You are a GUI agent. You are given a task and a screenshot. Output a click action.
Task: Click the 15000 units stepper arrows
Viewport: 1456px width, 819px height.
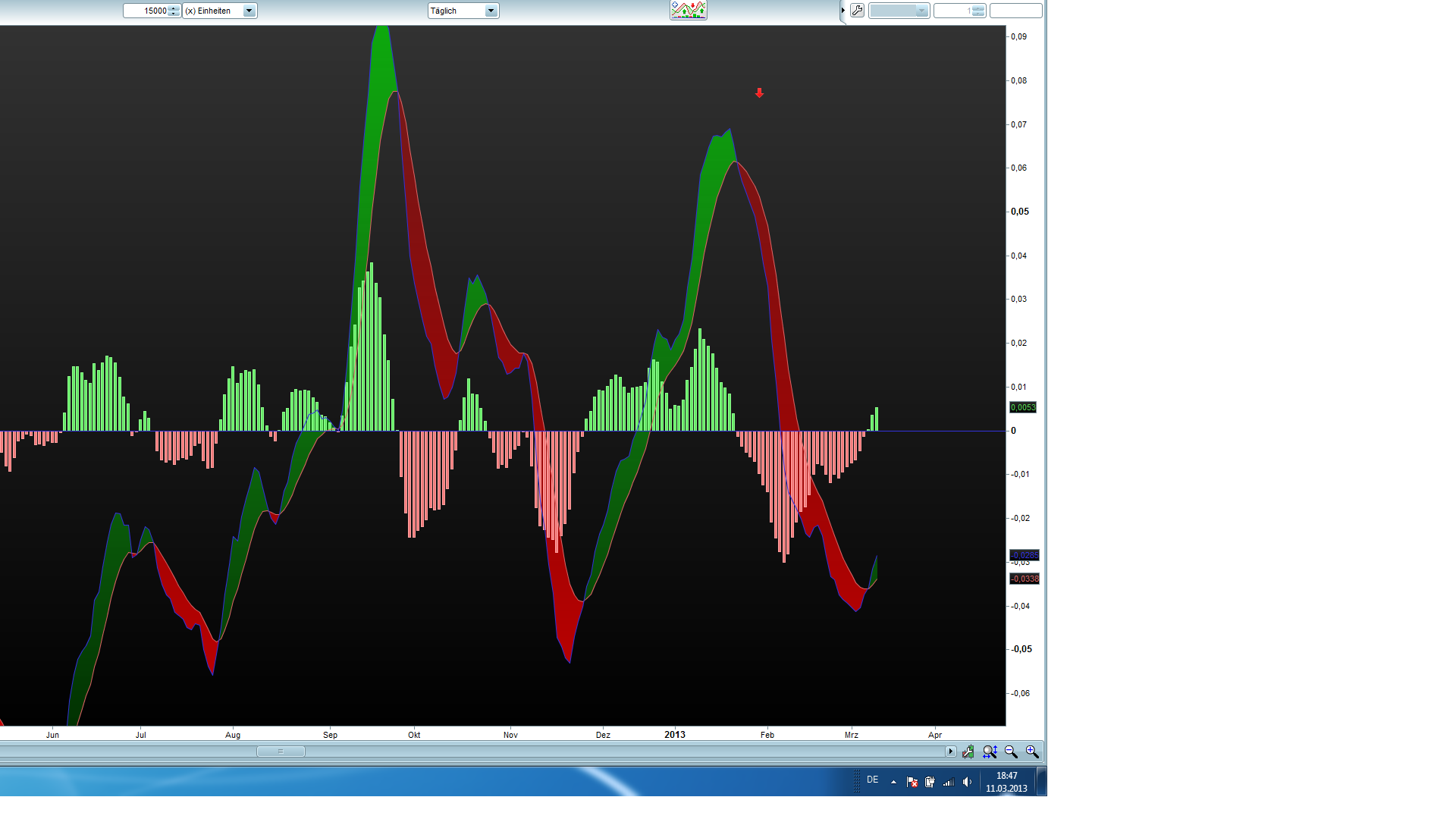click(174, 11)
